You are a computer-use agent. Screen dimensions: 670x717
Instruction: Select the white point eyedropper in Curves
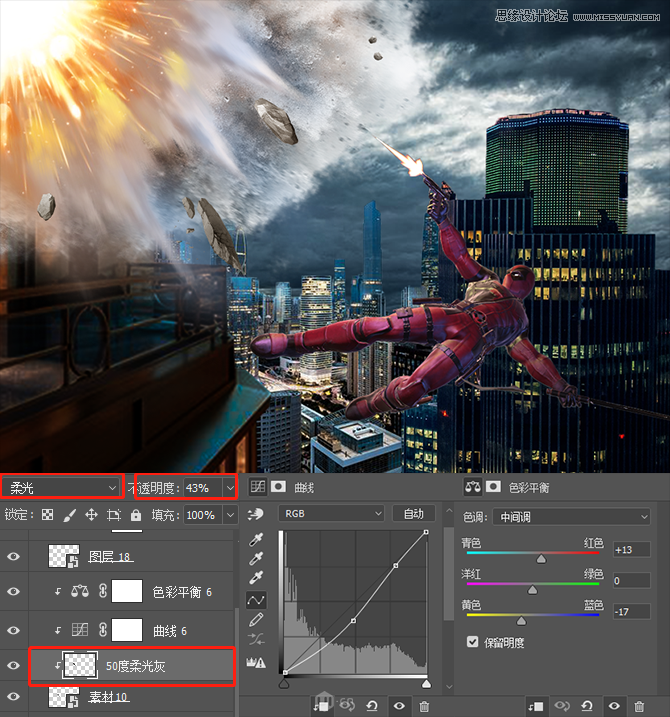[256, 578]
